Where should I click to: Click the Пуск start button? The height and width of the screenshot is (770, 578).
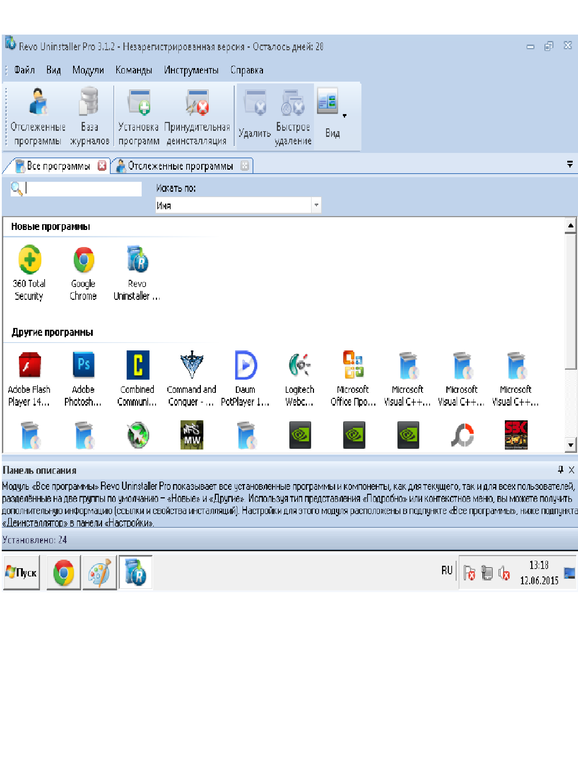coord(22,573)
